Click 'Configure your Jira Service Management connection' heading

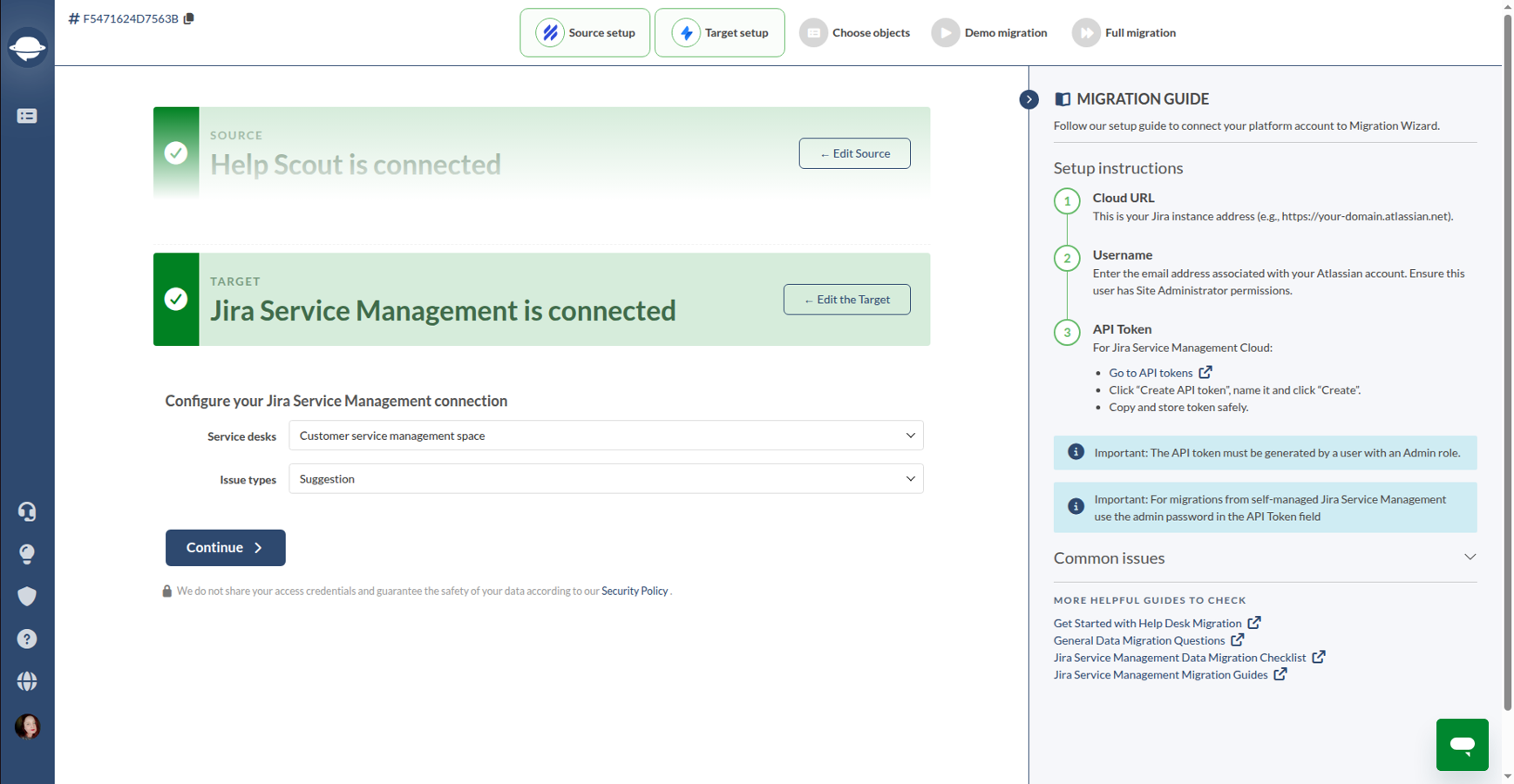coord(336,401)
